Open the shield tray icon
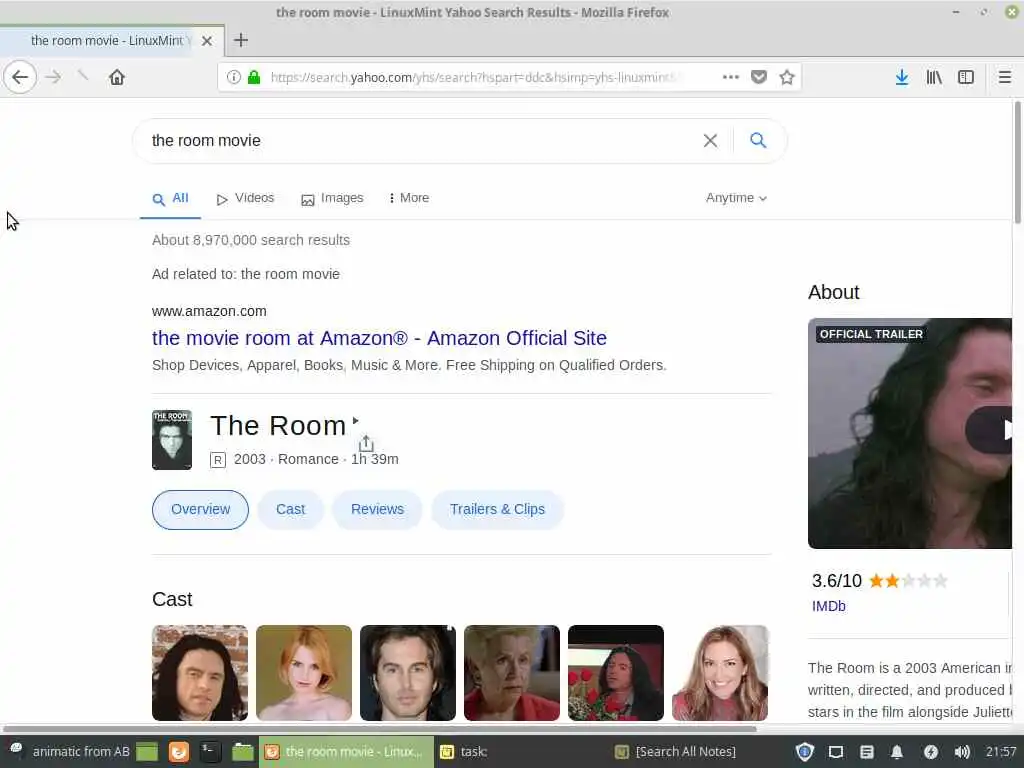 click(805, 752)
